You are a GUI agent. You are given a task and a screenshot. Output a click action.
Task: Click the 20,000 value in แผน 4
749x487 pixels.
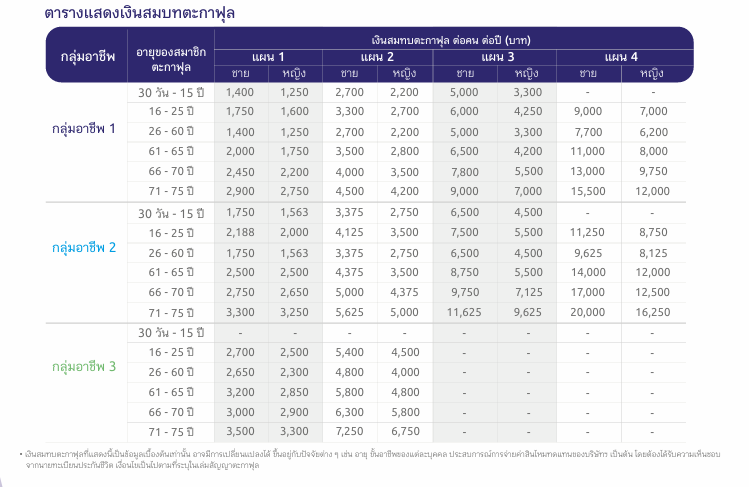point(588,311)
